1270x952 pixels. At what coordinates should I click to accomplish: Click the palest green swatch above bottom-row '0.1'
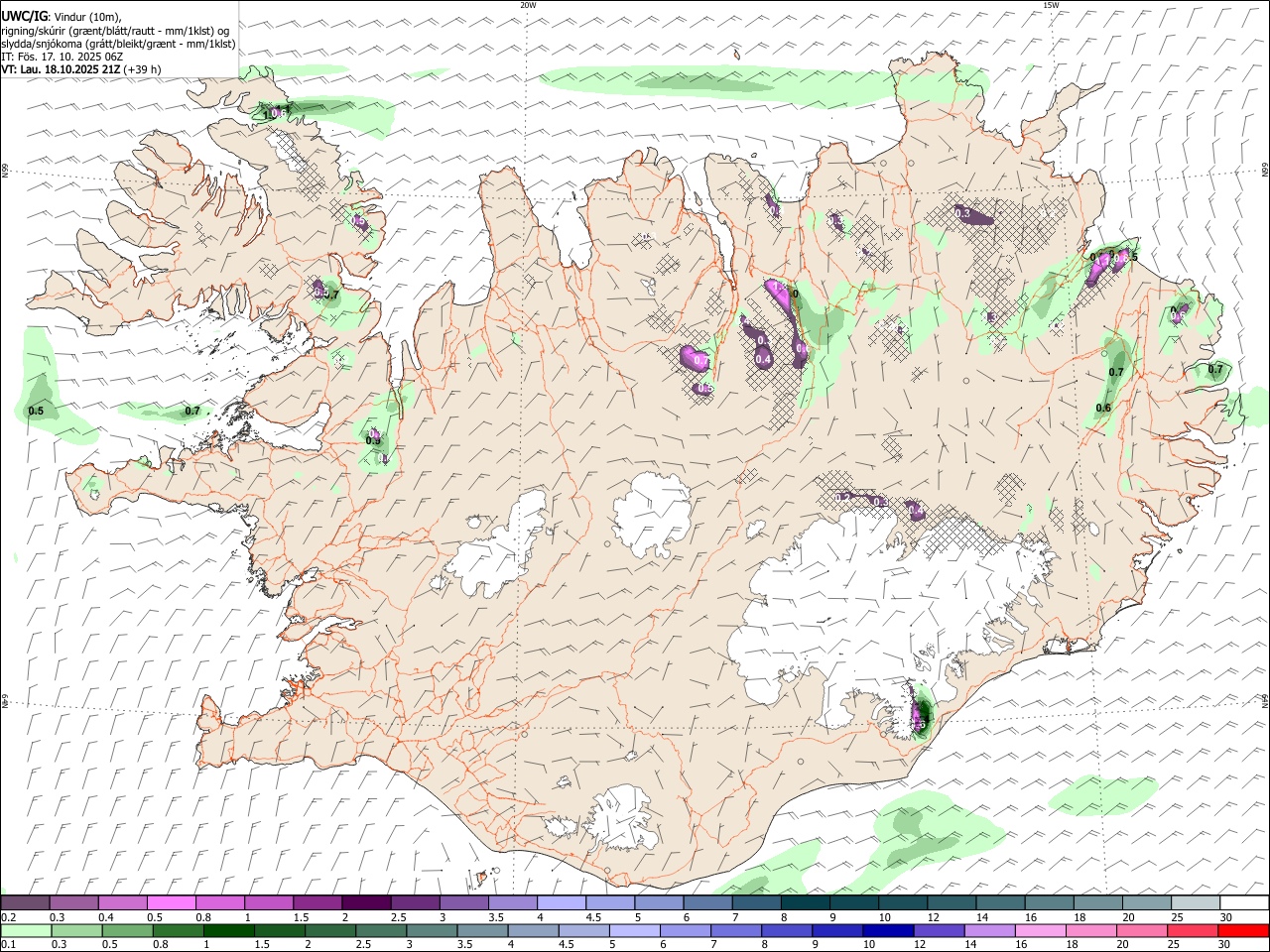(25, 930)
